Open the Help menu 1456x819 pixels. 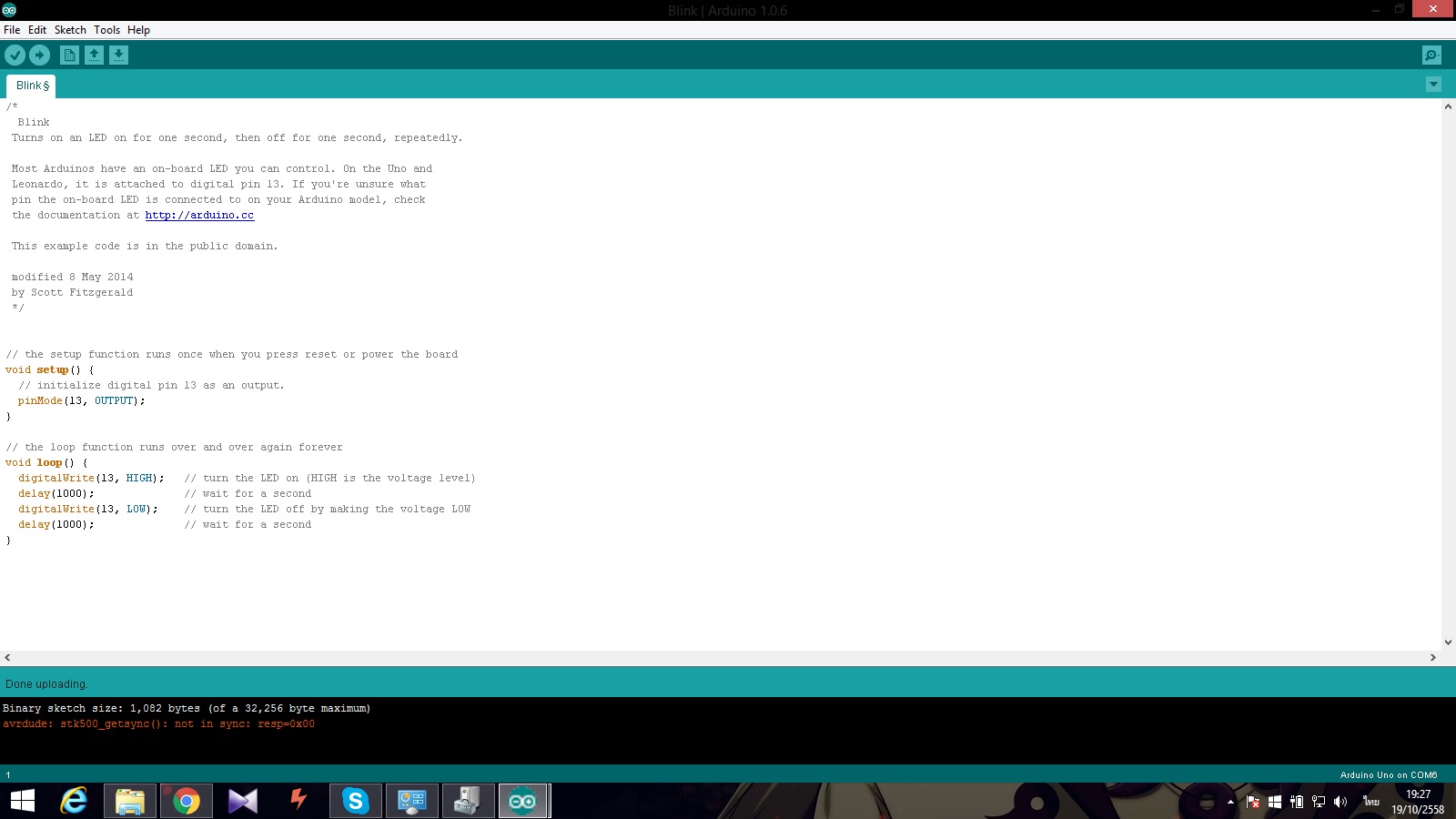click(138, 30)
